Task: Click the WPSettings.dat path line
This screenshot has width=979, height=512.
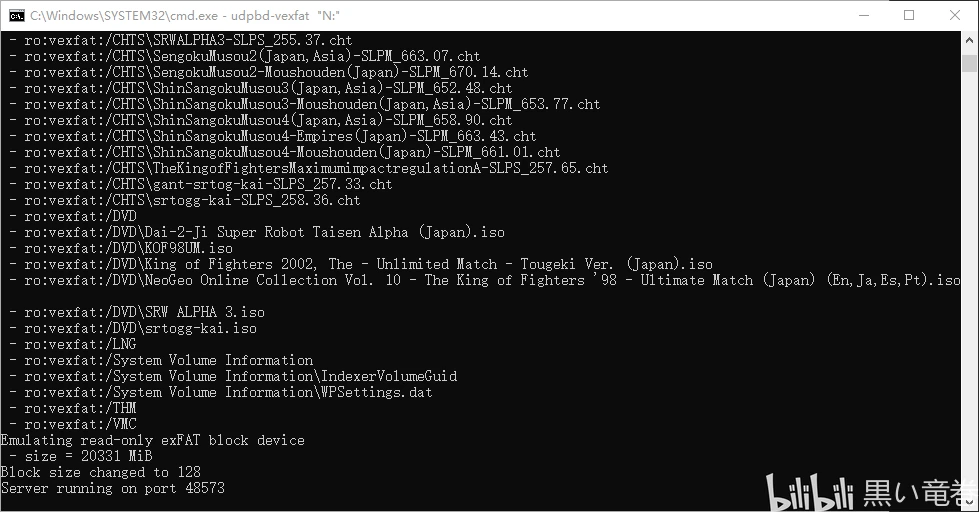Action: point(221,392)
